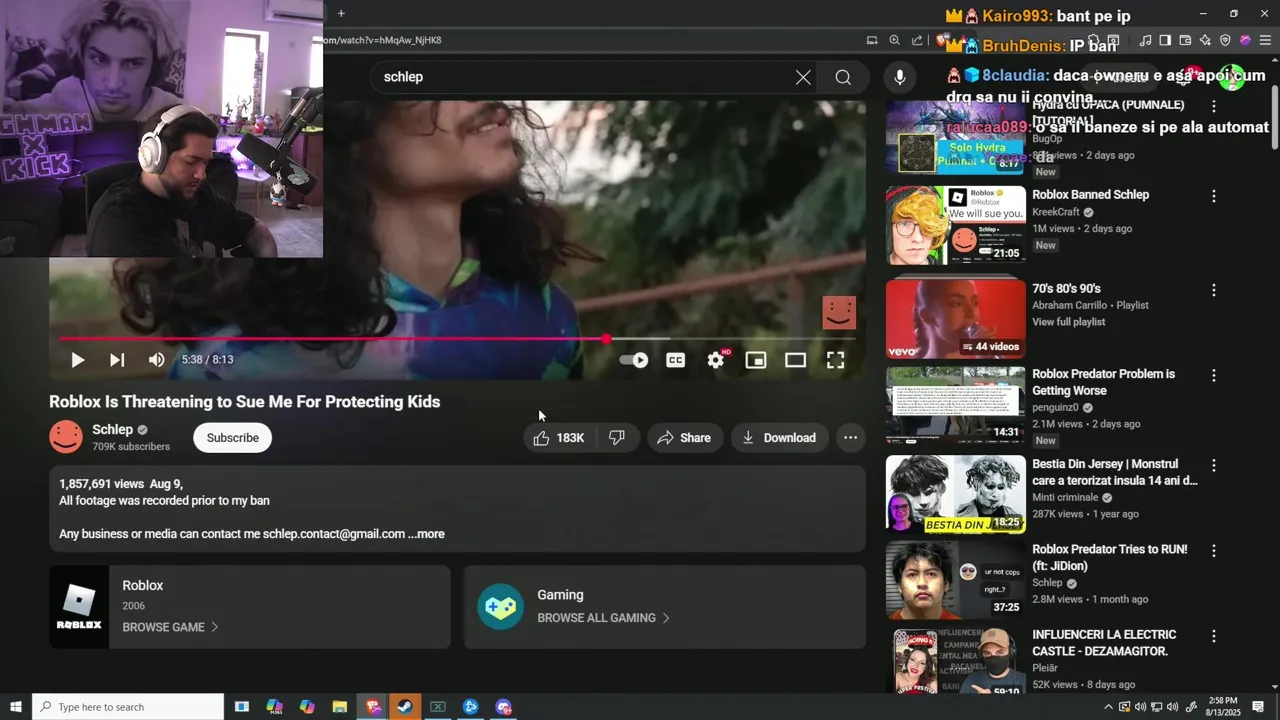This screenshot has width=1280, height=720.
Task: Open Task View on taskbar
Action: [241, 707]
